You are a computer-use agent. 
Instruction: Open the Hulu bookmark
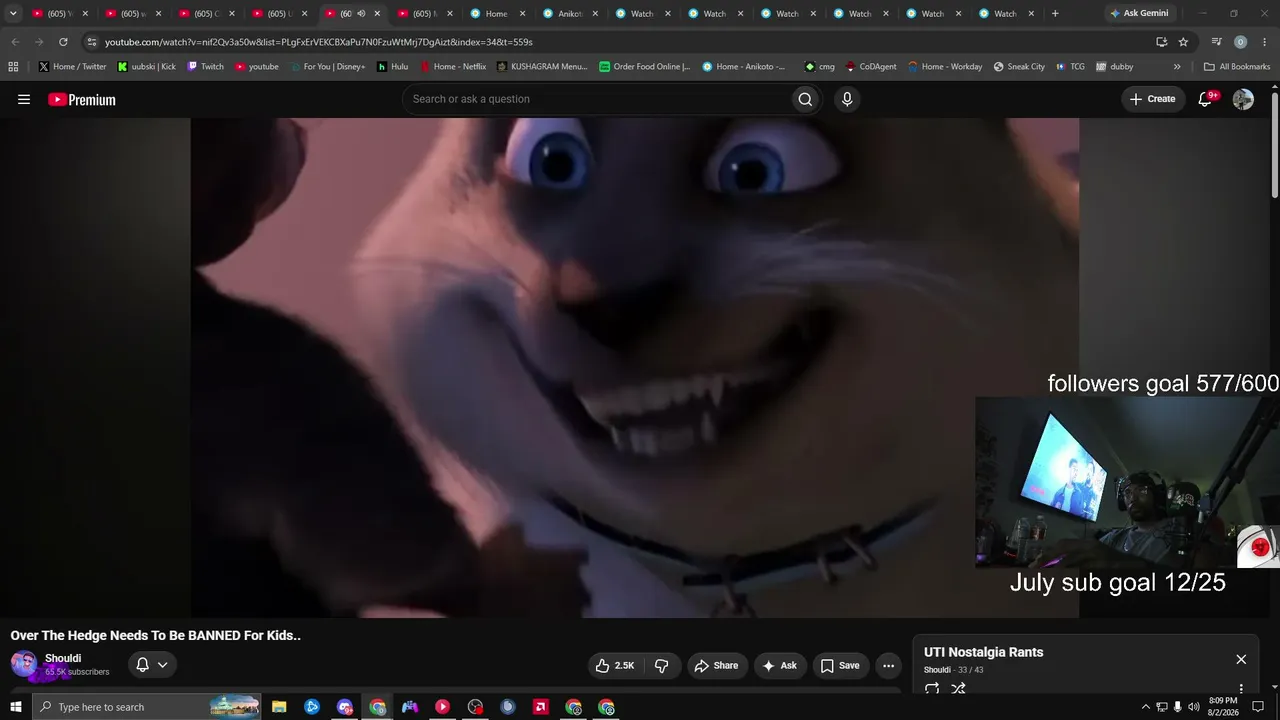point(393,67)
